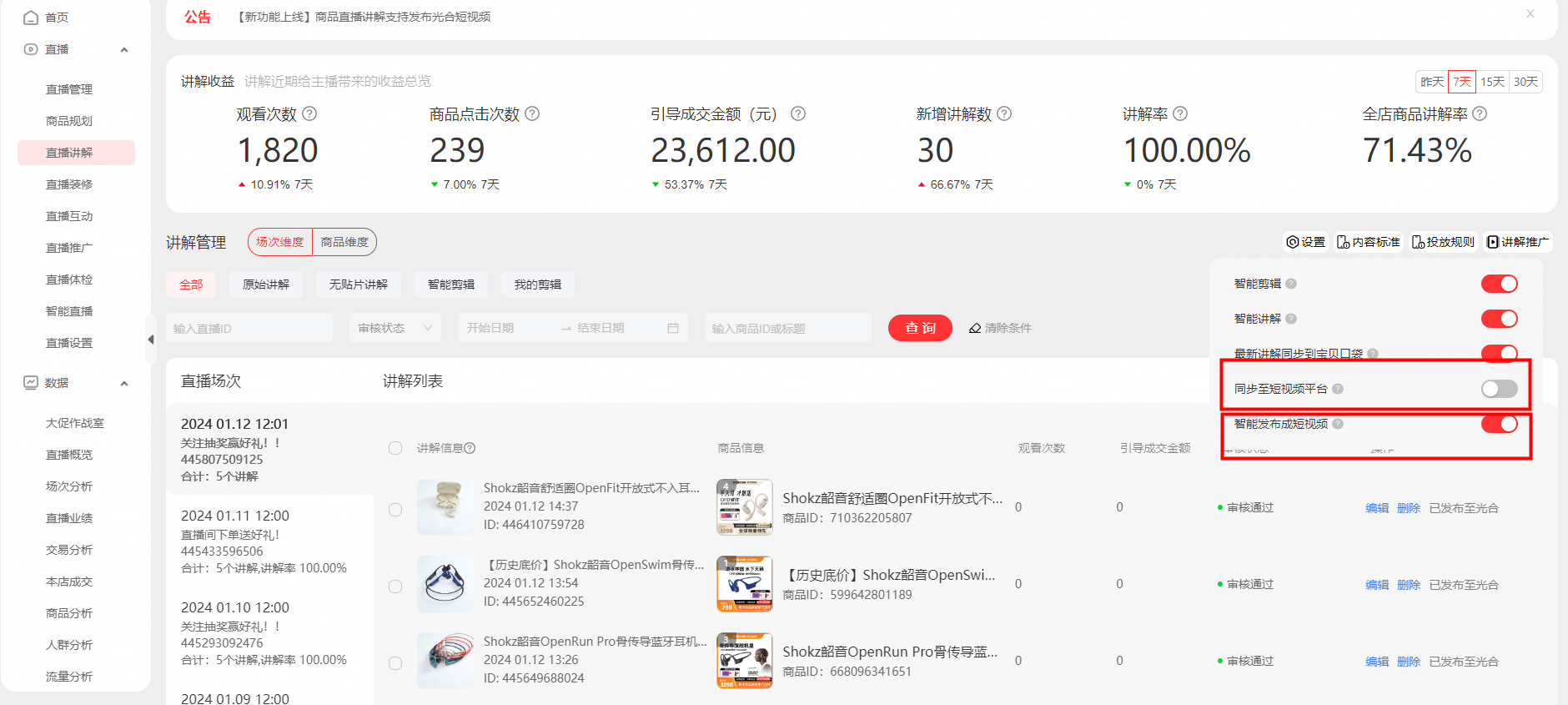Click the help icon beside 智能讲解 setting
The height and width of the screenshot is (705, 1568).
[1291, 319]
